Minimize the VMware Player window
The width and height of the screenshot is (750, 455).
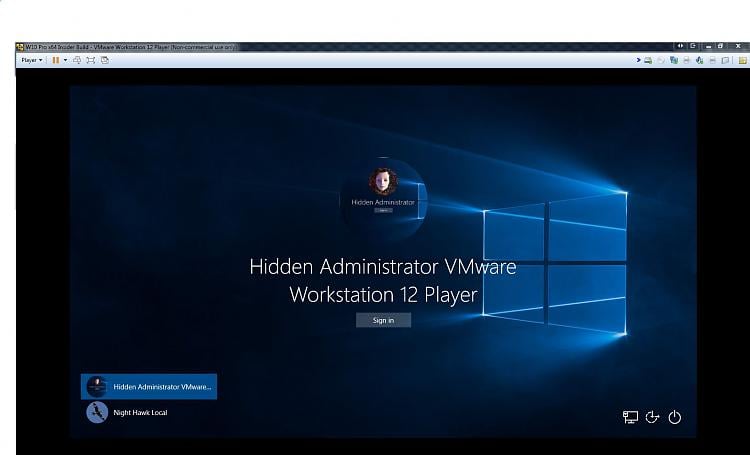click(x=708, y=46)
